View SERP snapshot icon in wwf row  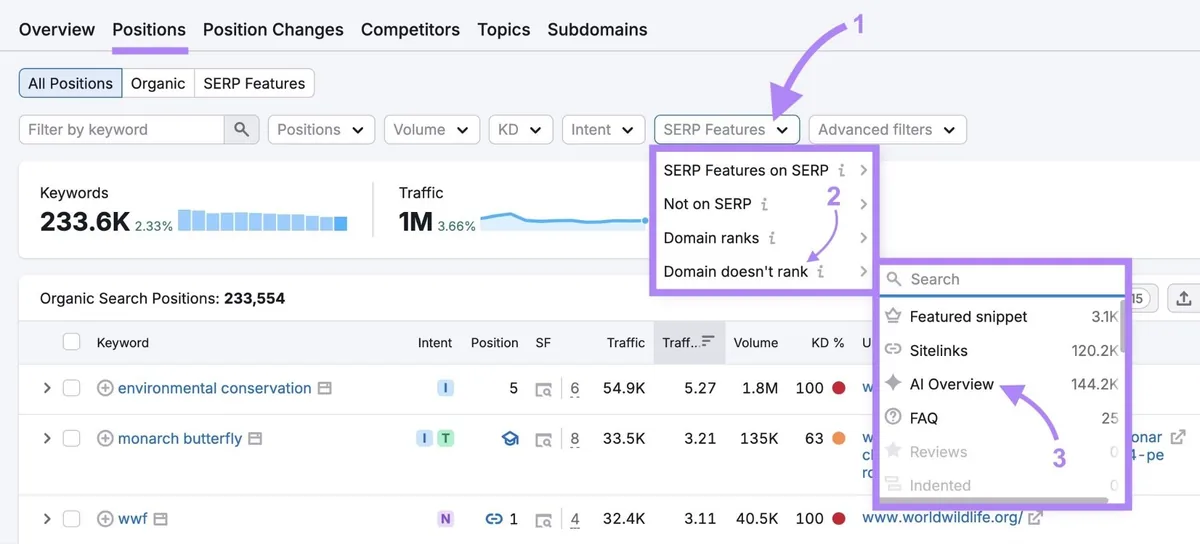543,519
